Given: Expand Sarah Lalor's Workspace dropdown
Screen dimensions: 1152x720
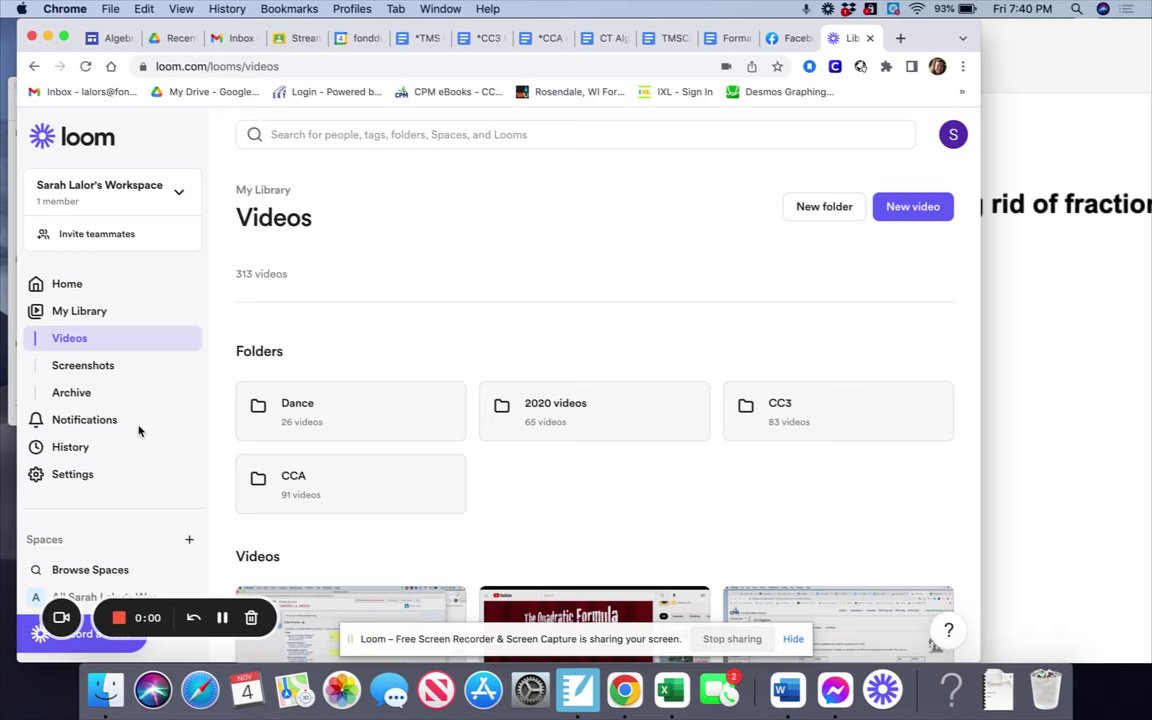Looking at the screenshot, I should [x=179, y=192].
